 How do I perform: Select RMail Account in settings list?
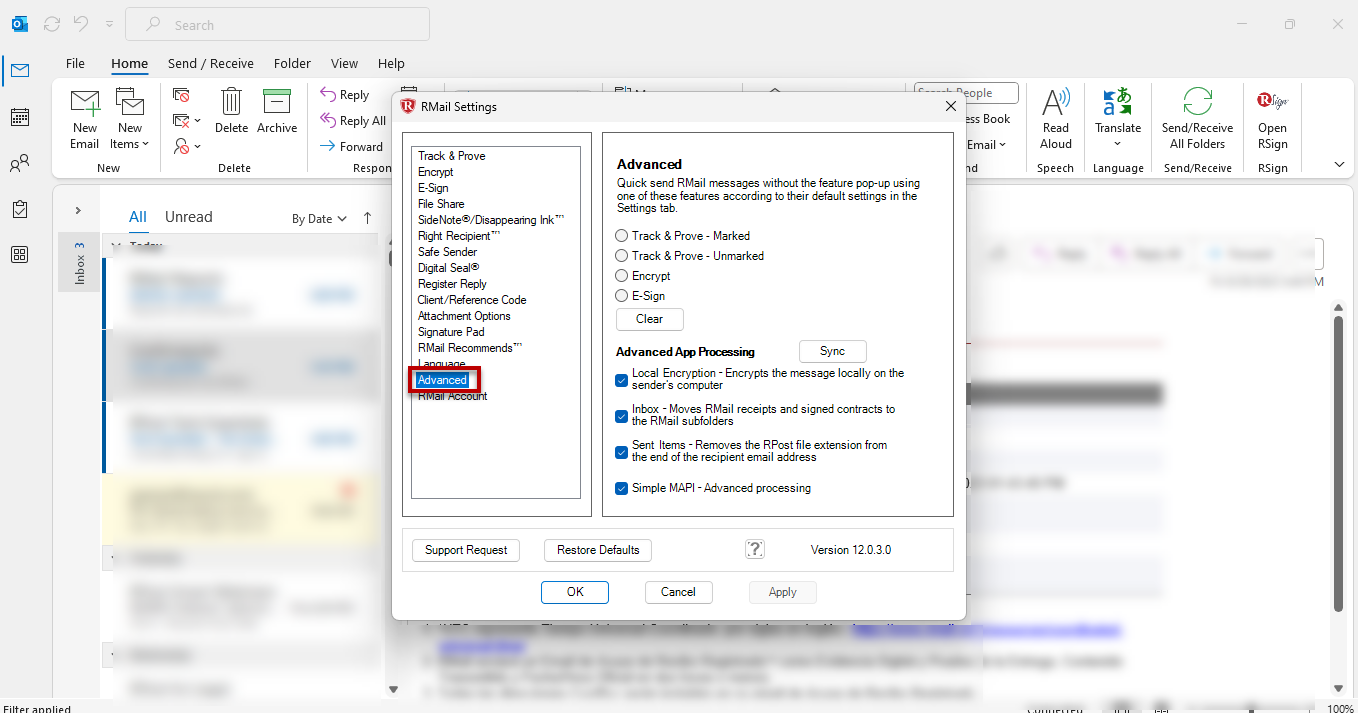tap(452, 396)
